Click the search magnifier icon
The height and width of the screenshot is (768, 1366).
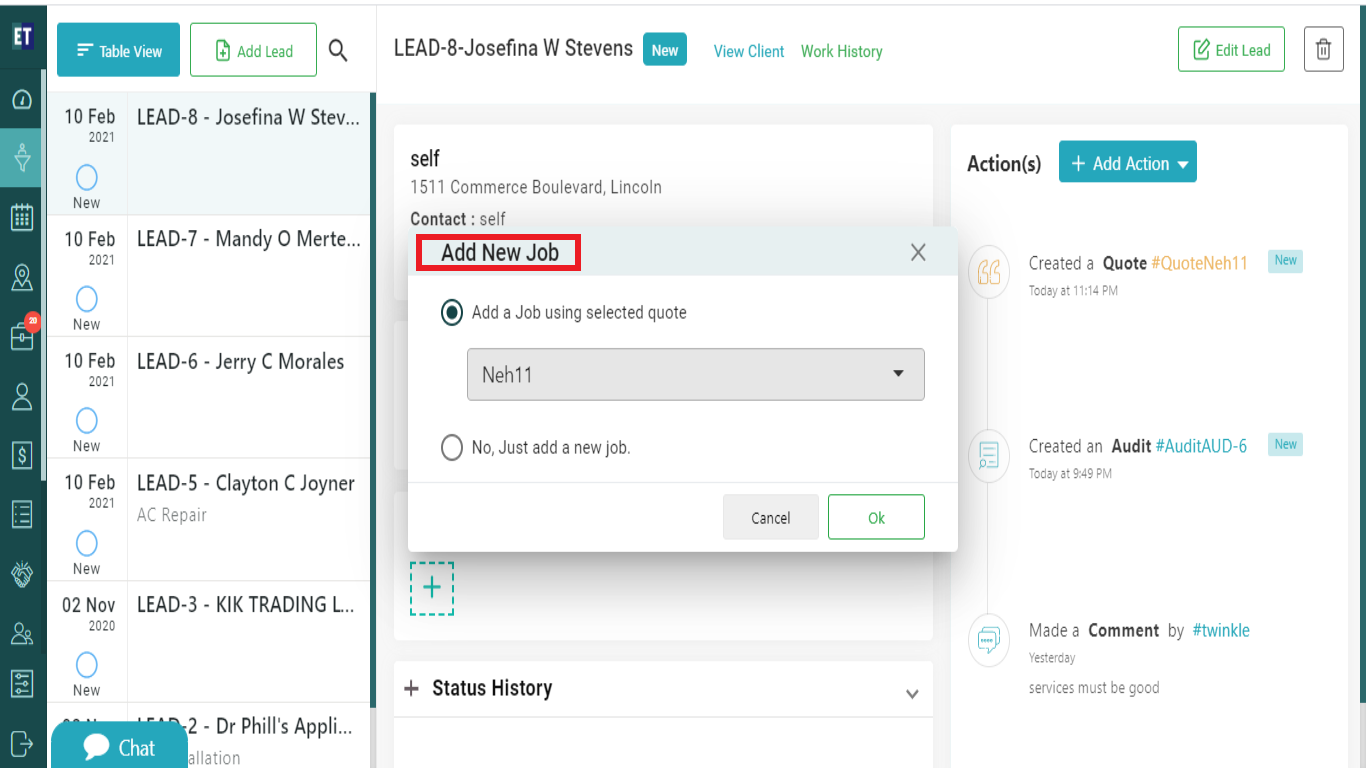338,51
